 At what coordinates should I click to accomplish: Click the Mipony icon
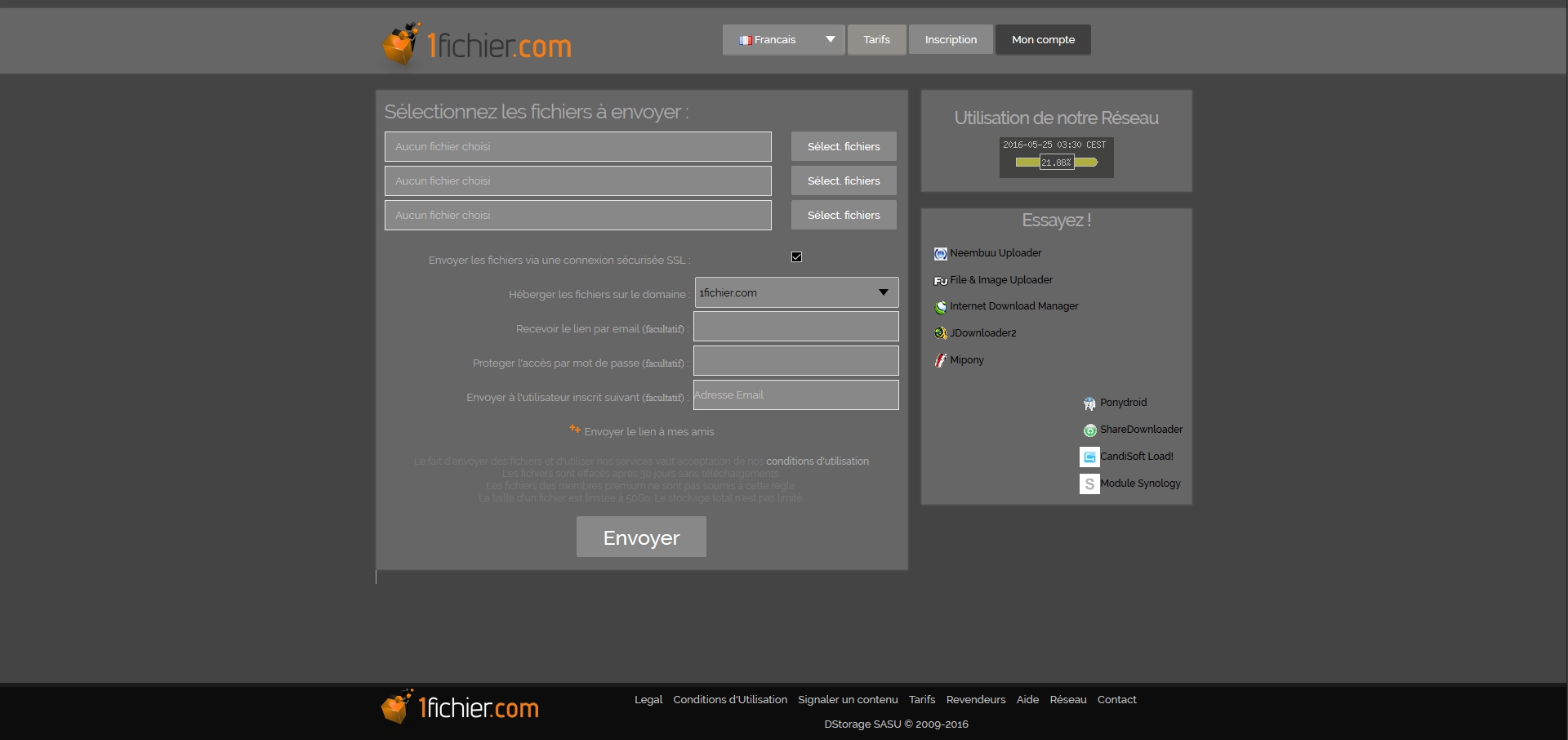(941, 360)
